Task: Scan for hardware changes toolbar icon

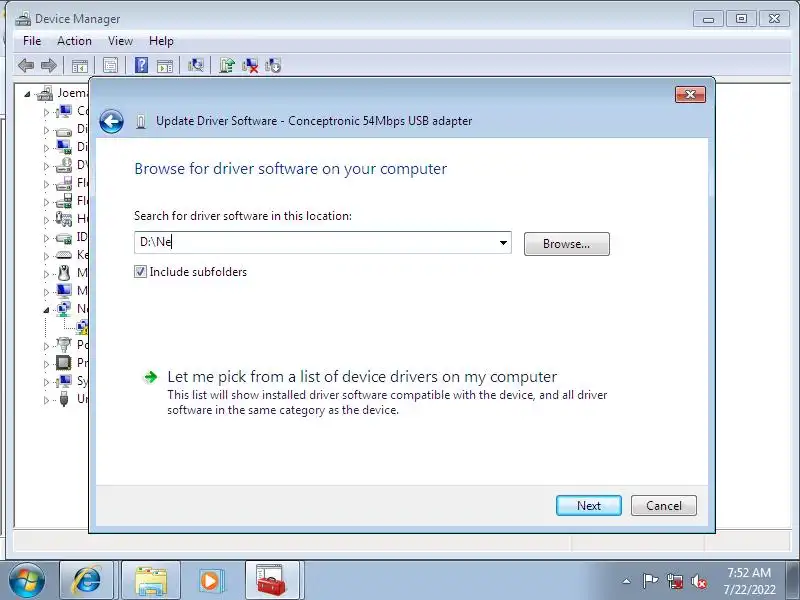Action: coord(195,66)
